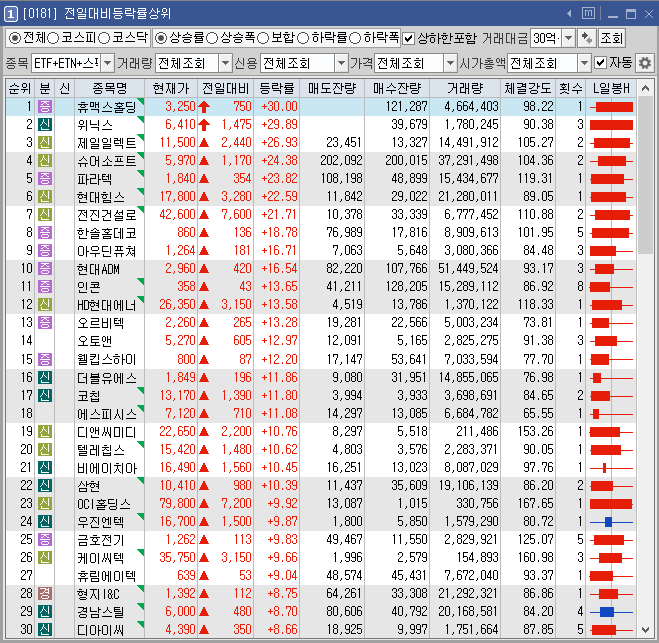Screen dimensions: 659x643
Task: Select the 하락폭 radio button
Action: 355,38
